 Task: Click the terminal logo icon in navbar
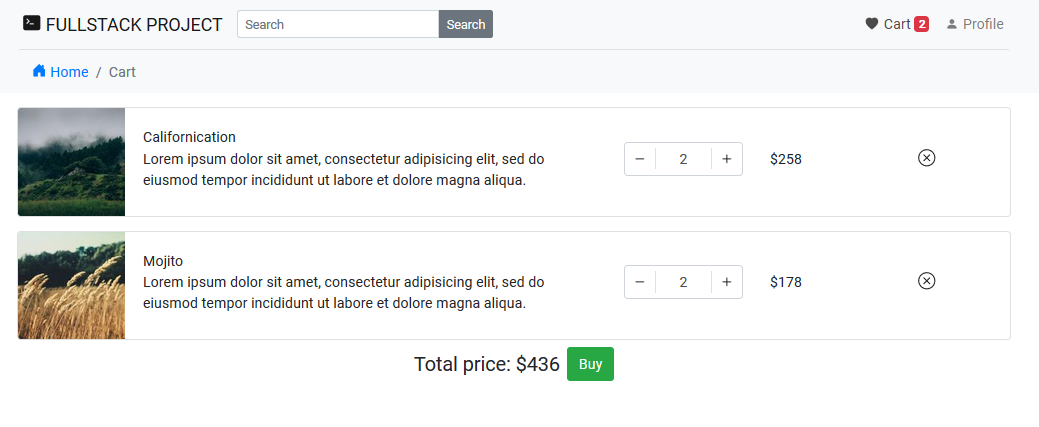[32, 24]
